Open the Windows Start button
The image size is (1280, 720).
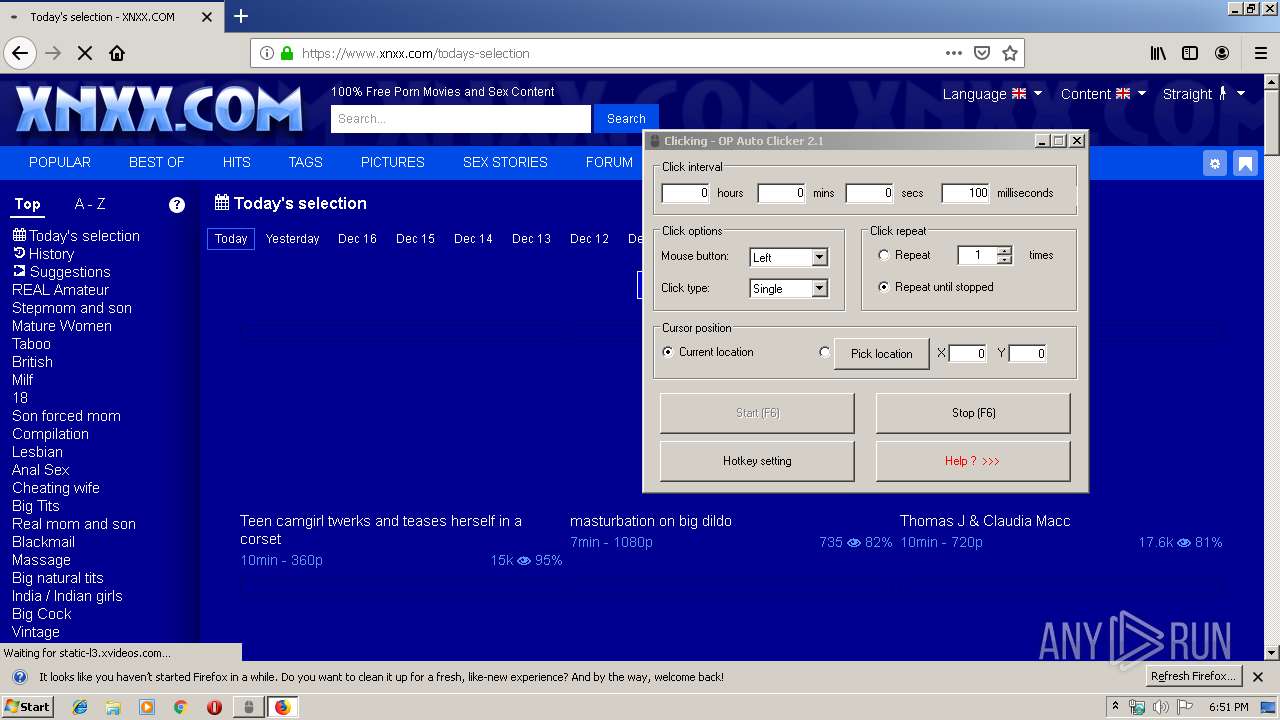(27, 707)
